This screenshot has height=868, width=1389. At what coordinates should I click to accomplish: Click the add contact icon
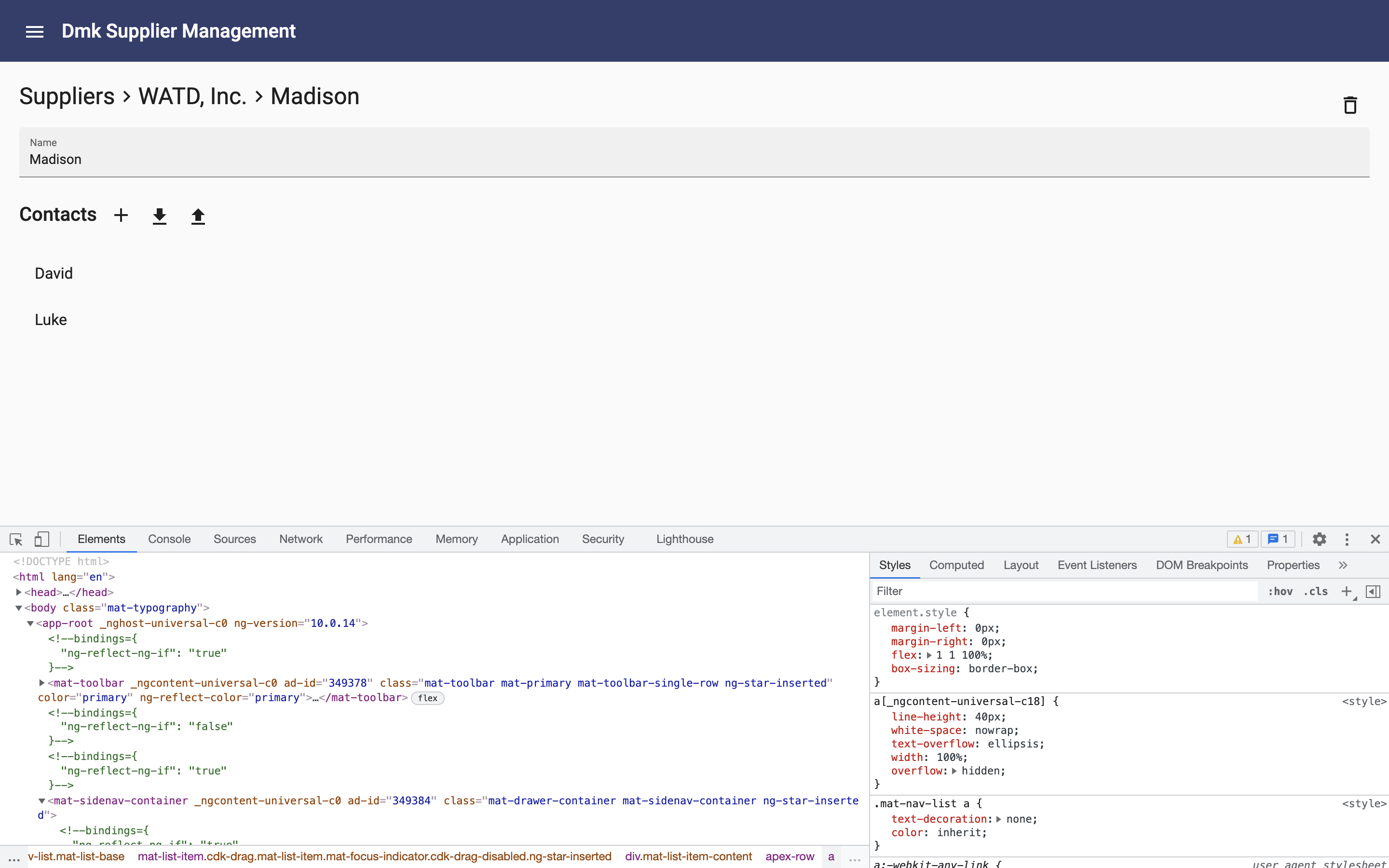click(120, 215)
